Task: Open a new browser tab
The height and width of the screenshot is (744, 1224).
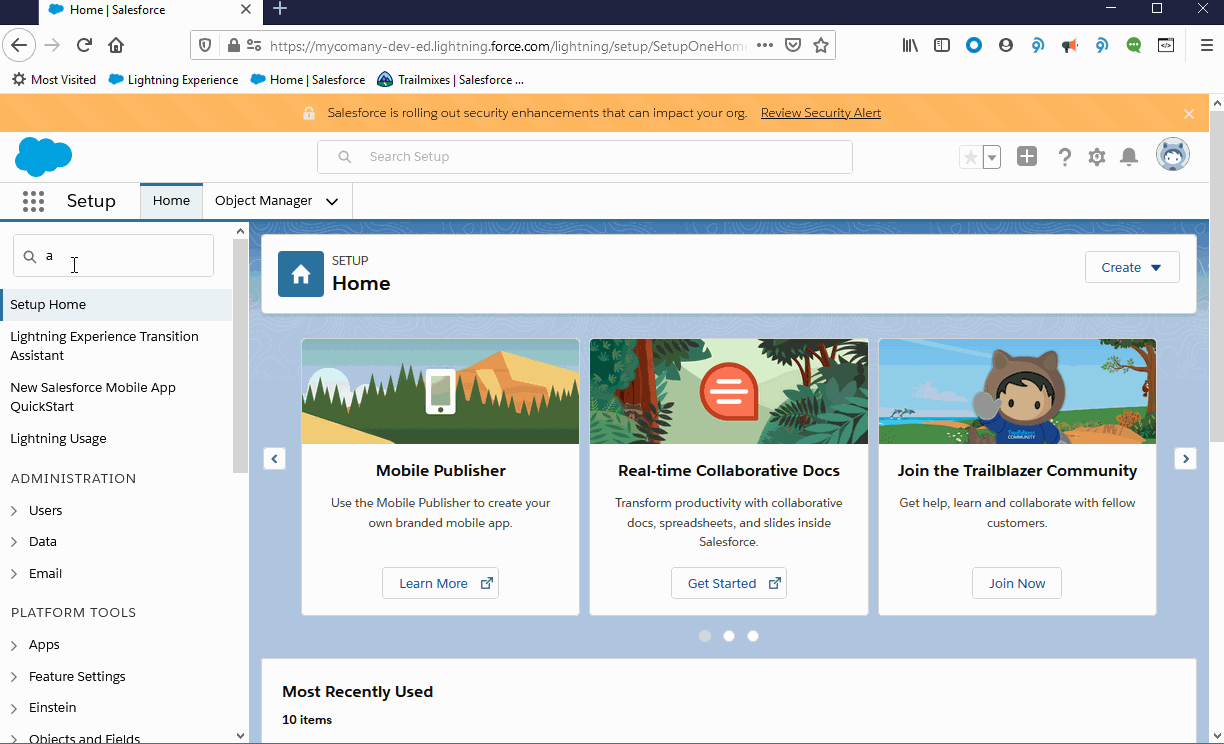Action: [x=280, y=9]
